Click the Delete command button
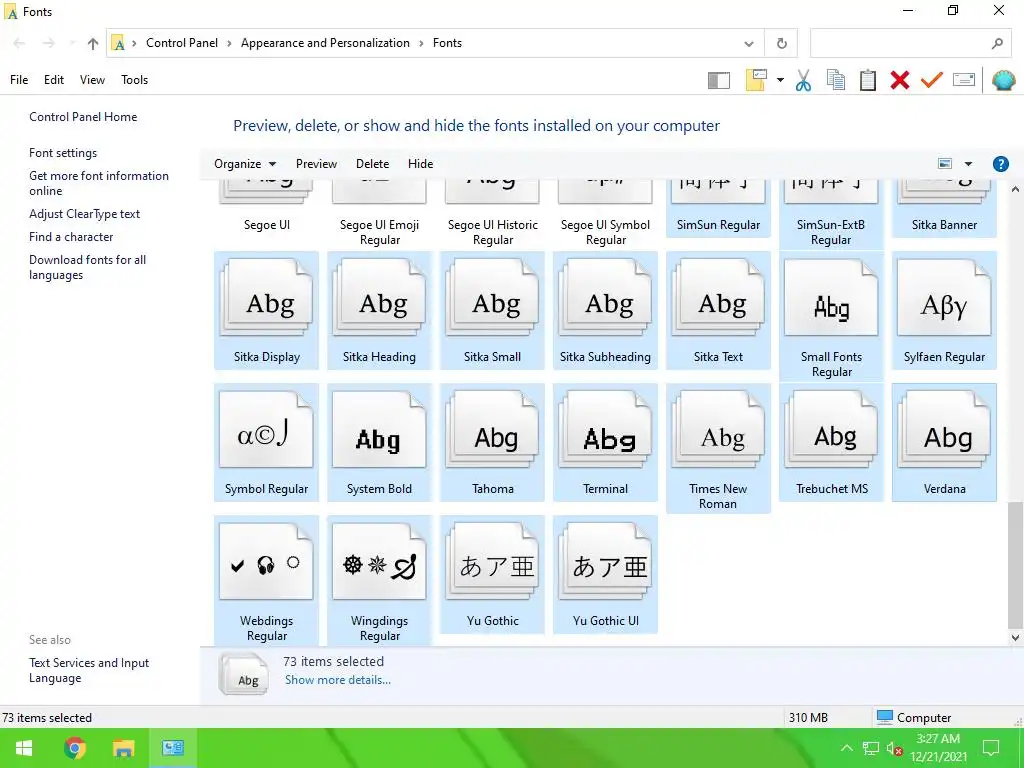1024x768 pixels. [372, 164]
